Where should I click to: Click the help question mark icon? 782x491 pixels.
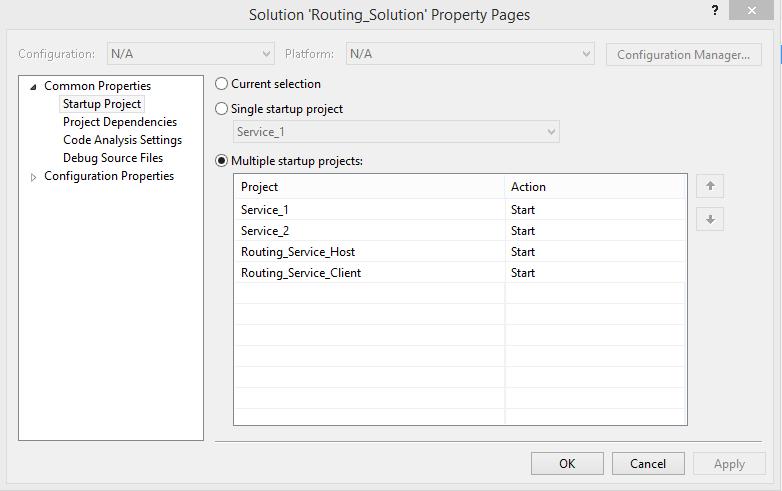tap(715, 11)
